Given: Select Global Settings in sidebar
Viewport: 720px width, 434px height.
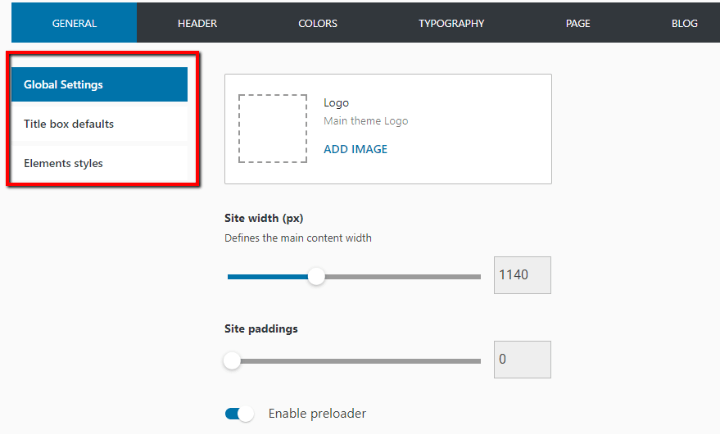Looking at the screenshot, I should click(x=100, y=85).
